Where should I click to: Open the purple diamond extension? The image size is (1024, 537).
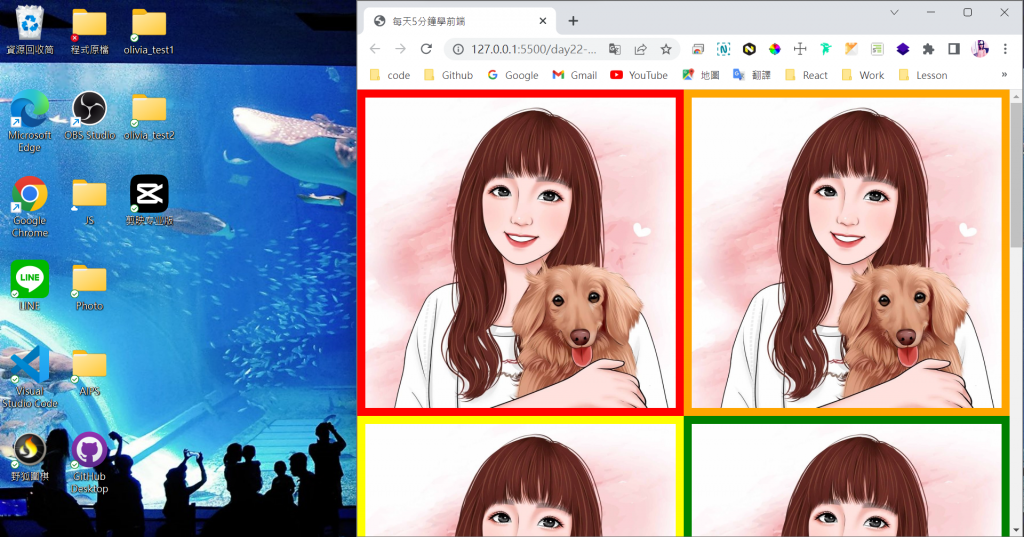pyautogui.click(x=903, y=49)
